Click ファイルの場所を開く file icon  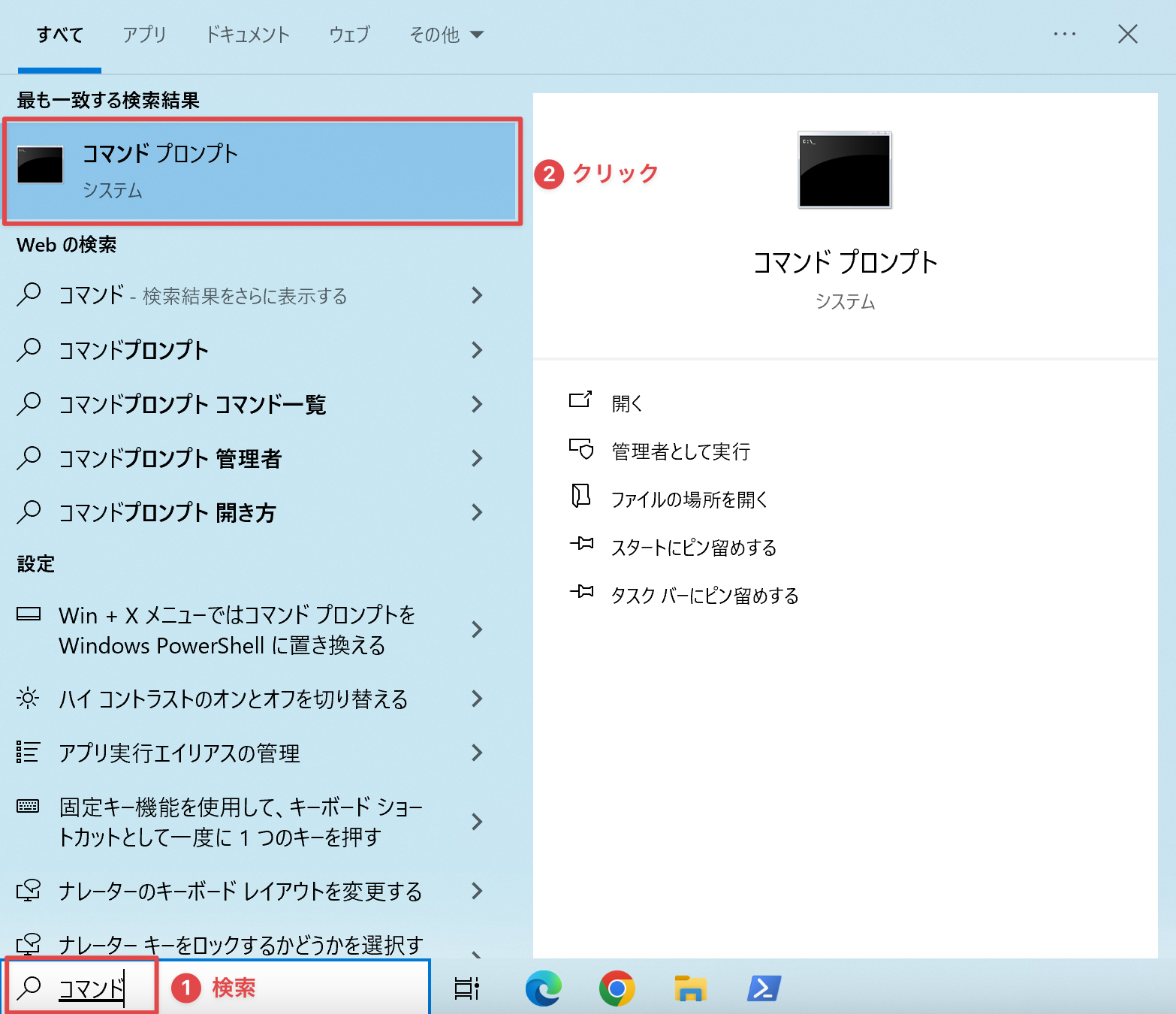tap(581, 496)
